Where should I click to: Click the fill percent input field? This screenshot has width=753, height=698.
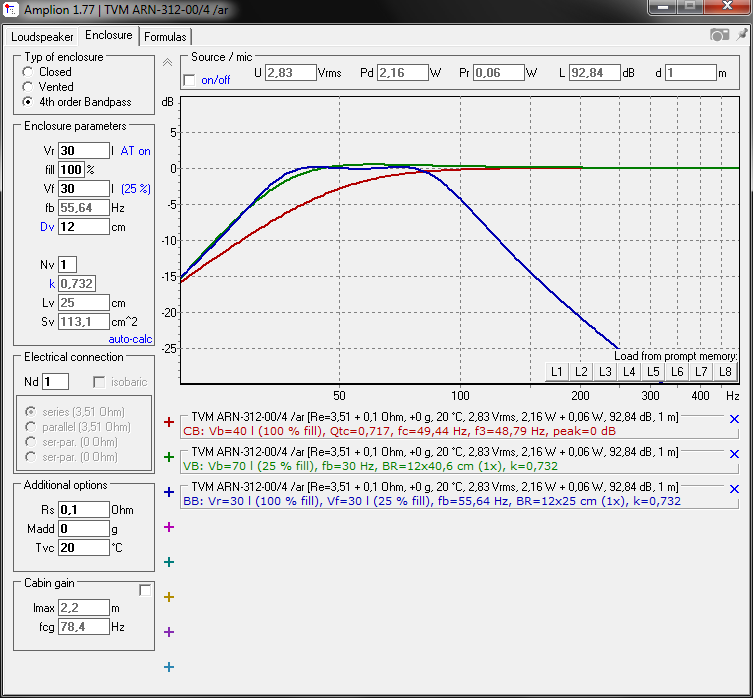tap(71, 170)
